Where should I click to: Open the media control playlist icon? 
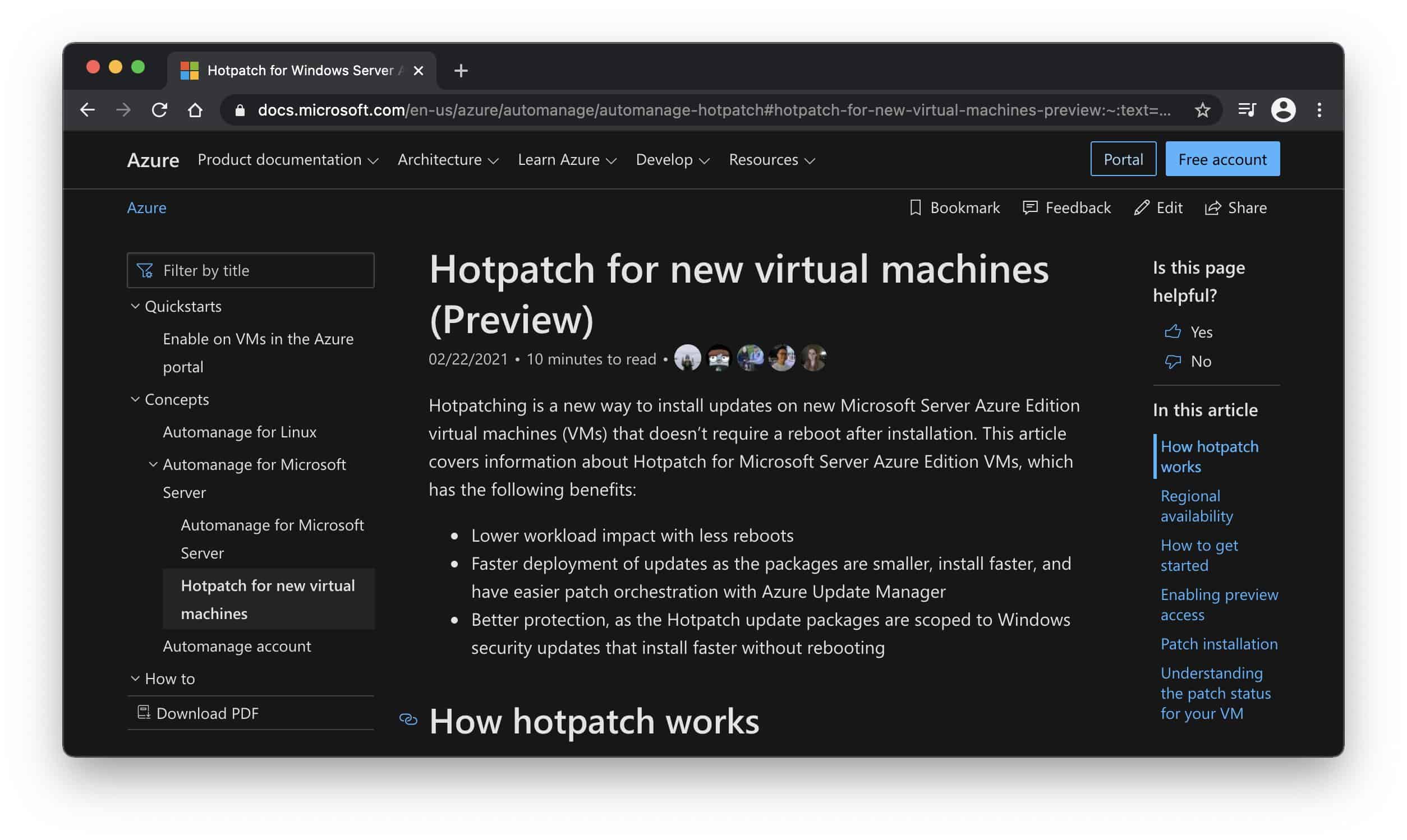(1247, 110)
